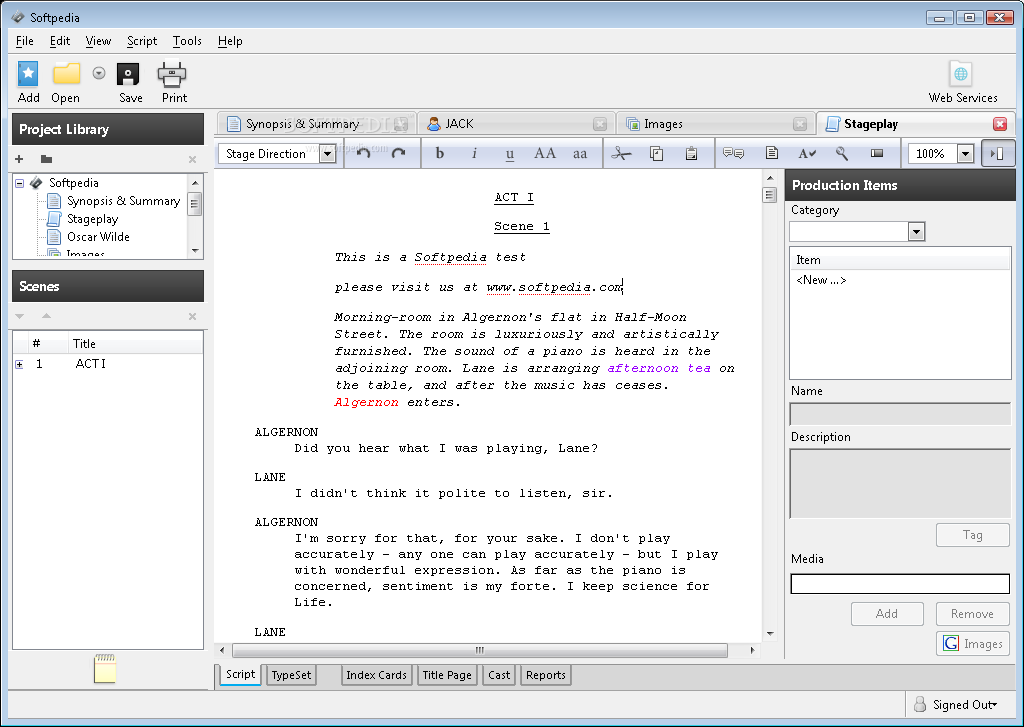This screenshot has width=1024, height=727.
Task: Open the Reports view
Action: [x=545, y=675]
